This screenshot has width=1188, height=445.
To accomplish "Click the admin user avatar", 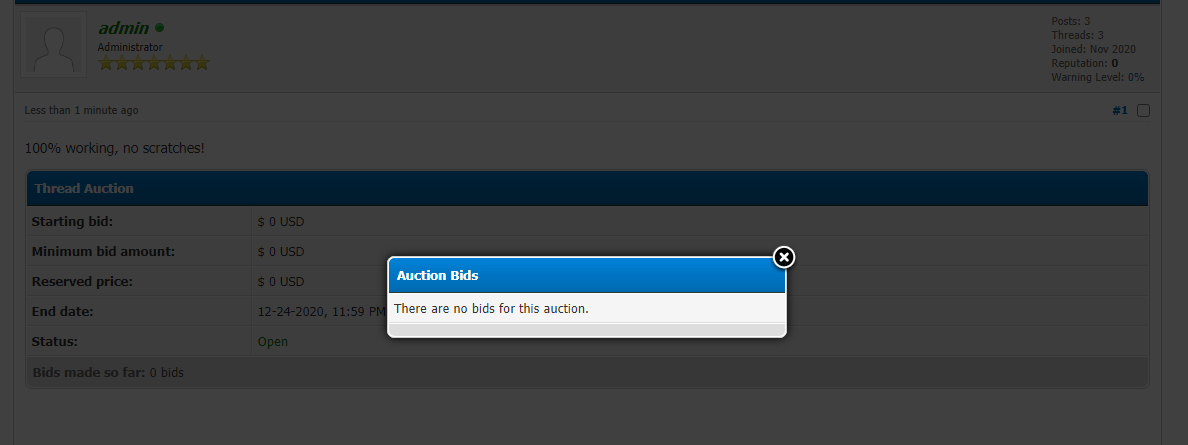I will click(x=53, y=45).
